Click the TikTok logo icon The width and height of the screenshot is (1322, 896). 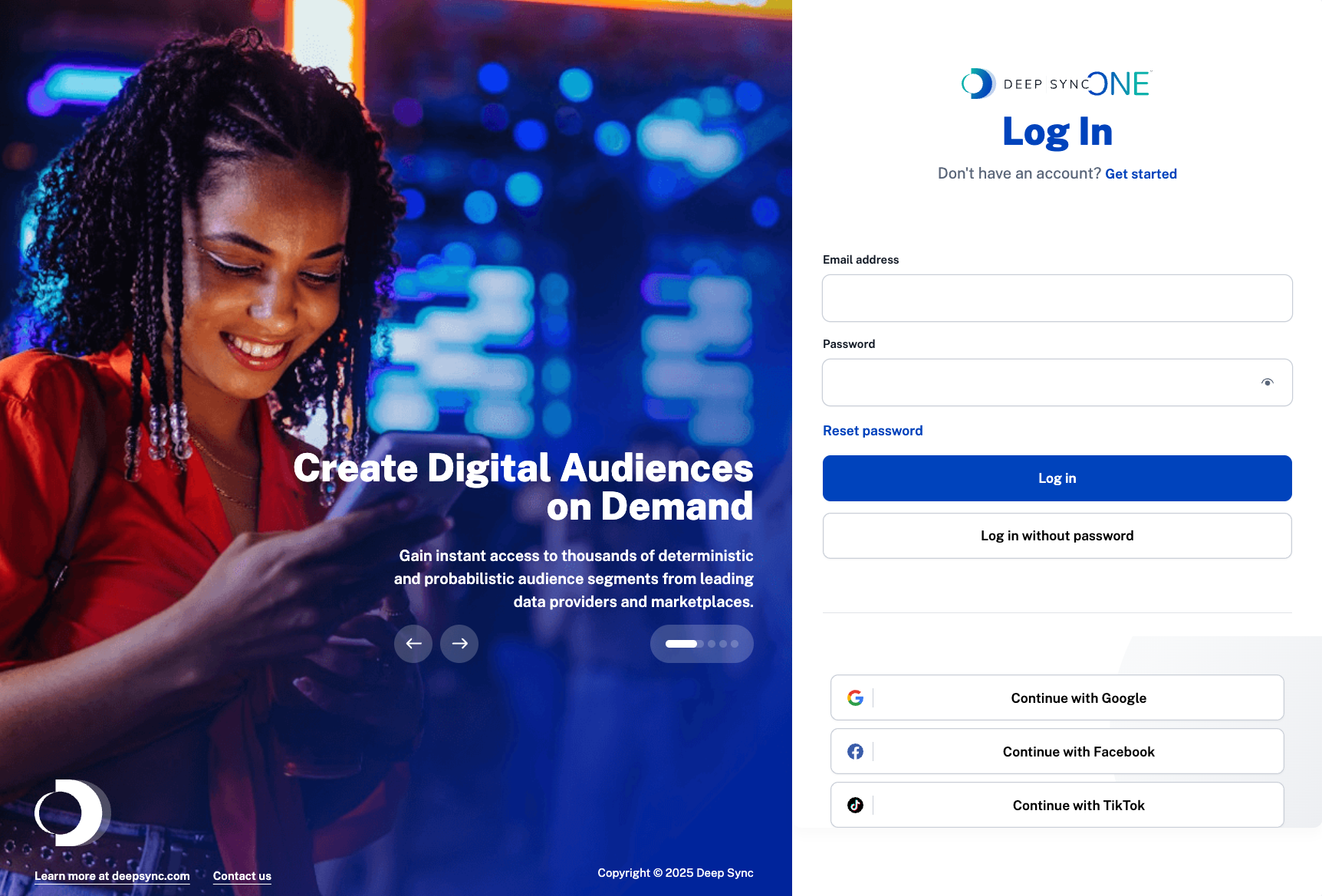point(855,806)
